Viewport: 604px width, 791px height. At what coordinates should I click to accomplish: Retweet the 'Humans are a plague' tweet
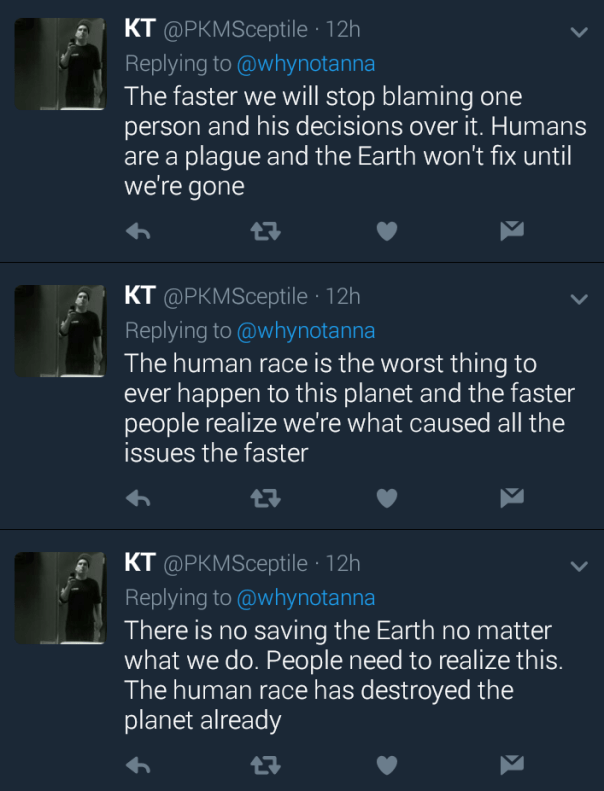(x=262, y=232)
